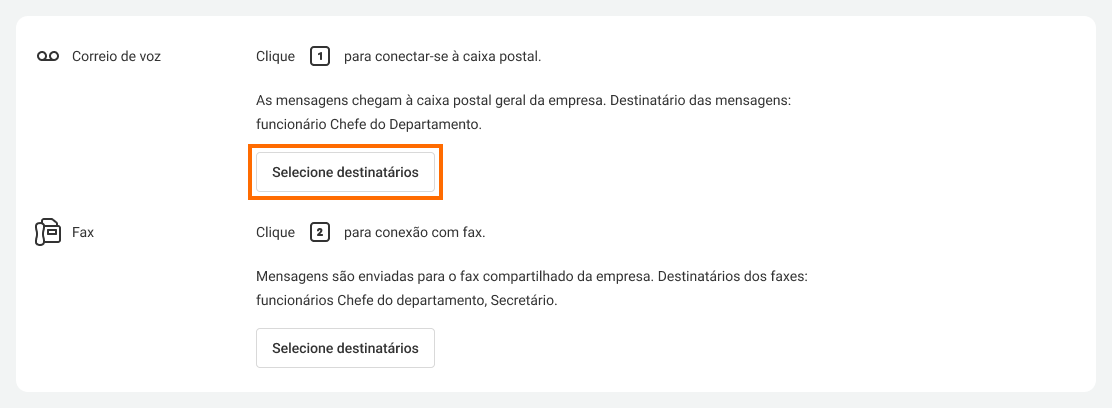Select recipients for Fax messages
Image resolution: width=1112 pixels, height=408 pixels.
(345, 348)
